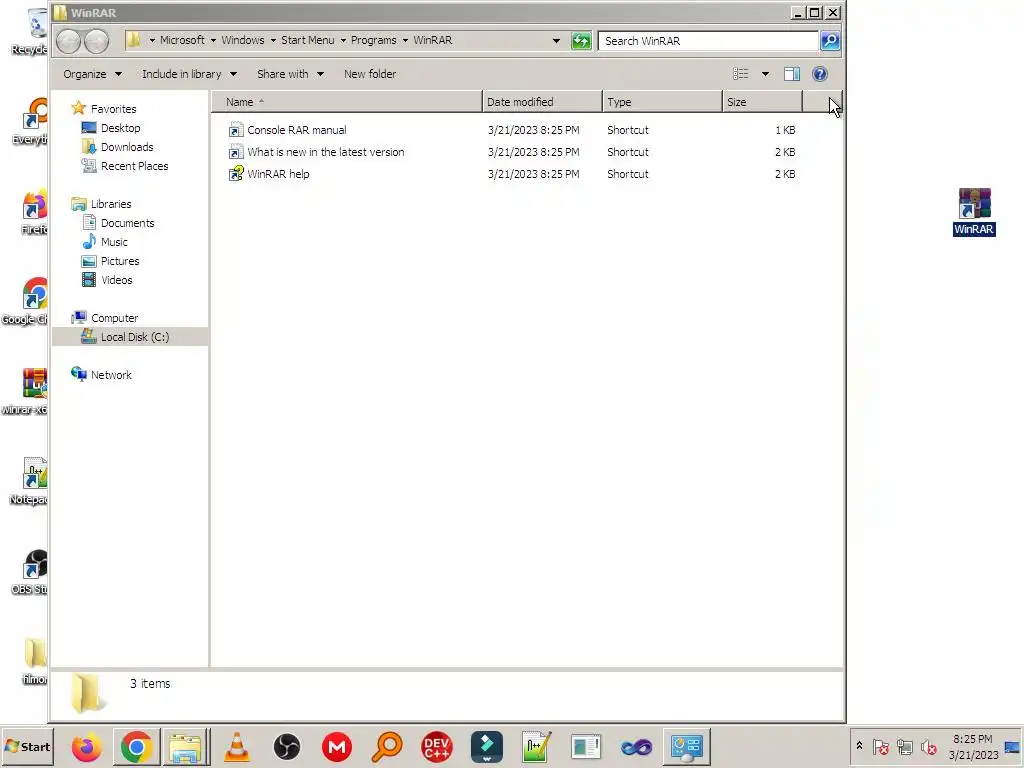Sort by the Size column header
Image resolution: width=1024 pixels, height=768 pixels.
(x=762, y=102)
